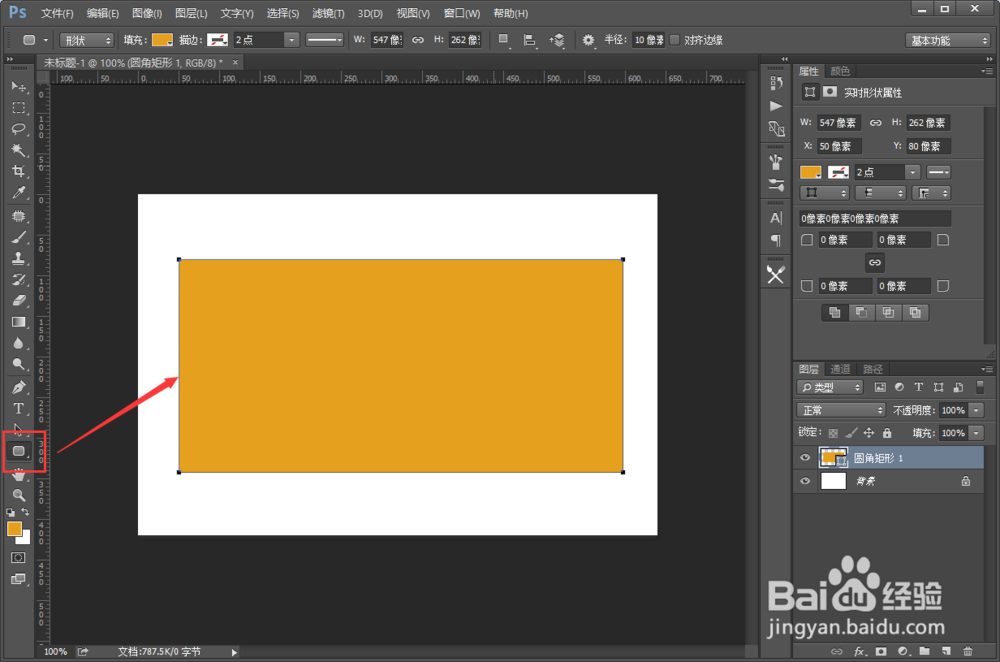1000x662 pixels.
Task: Open the opacity slider dropdown arrow
Action: coord(976,410)
